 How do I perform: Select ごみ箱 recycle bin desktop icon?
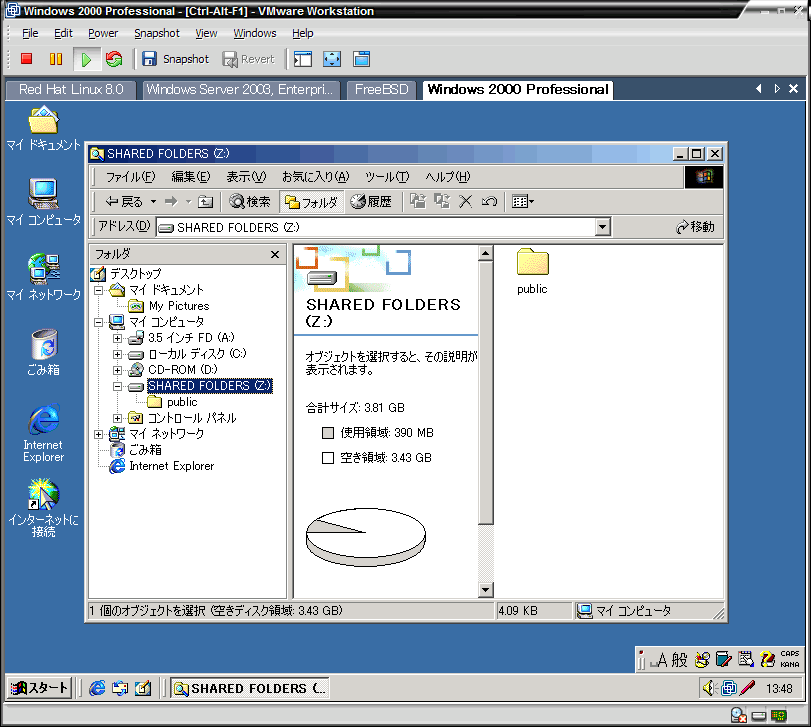coord(43,352)
